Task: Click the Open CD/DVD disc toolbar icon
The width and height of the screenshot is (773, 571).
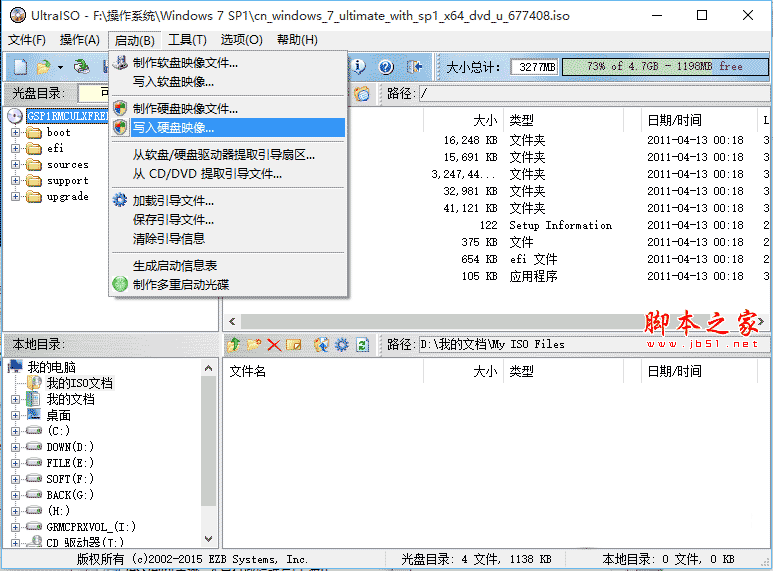Action: (x=82, y=67)
